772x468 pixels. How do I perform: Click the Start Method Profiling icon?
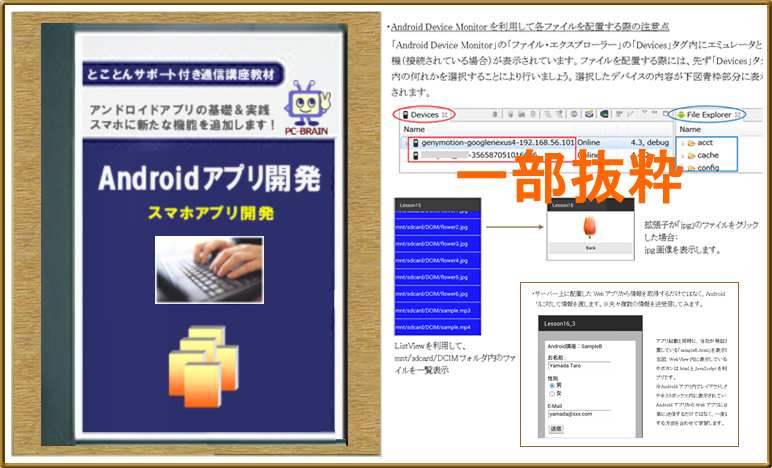[x=559, y=115]
